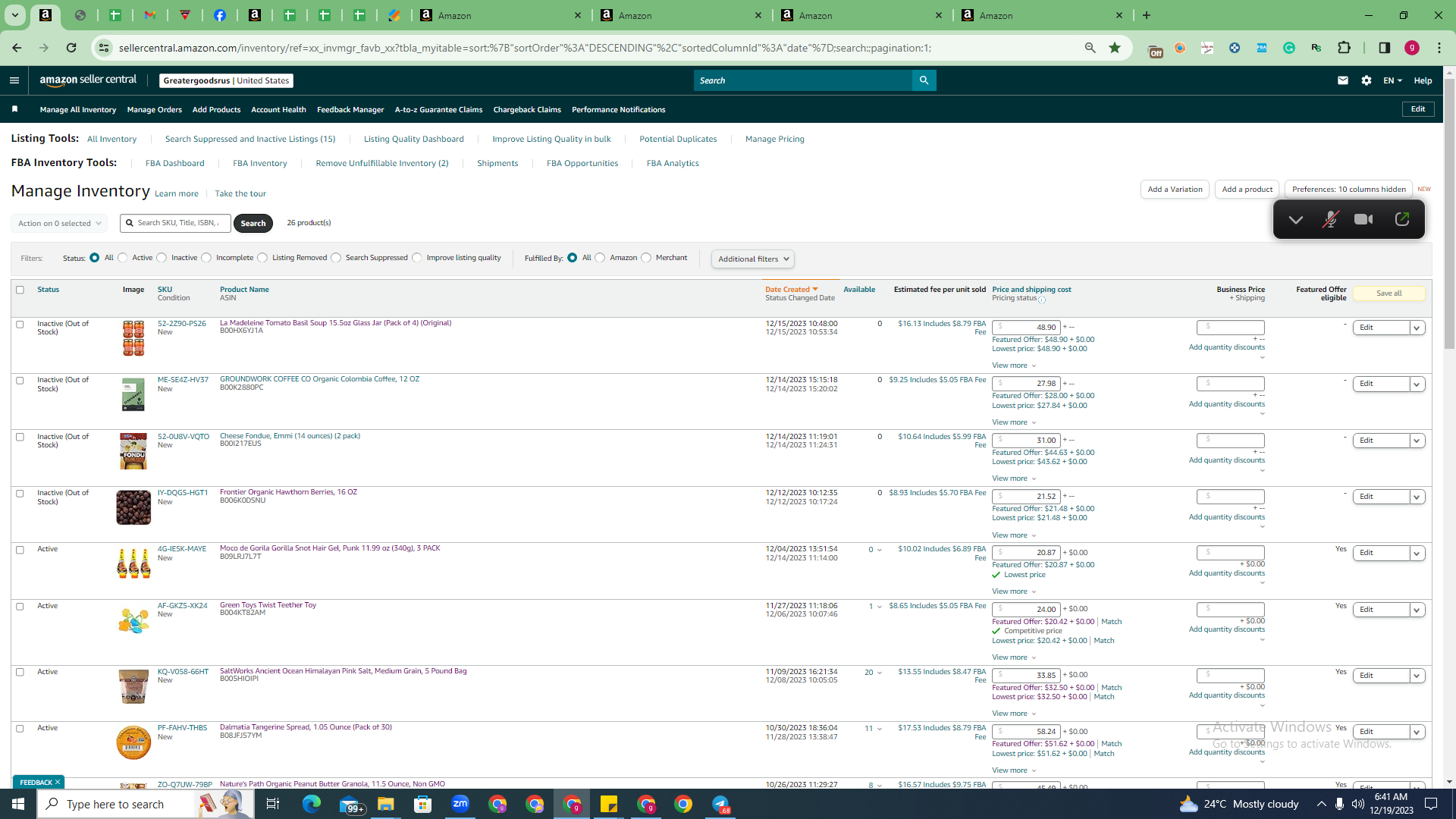Select the Search Suppressed filter radio
The height and width of the screenshot is (819, 1456).
point(336,258)
